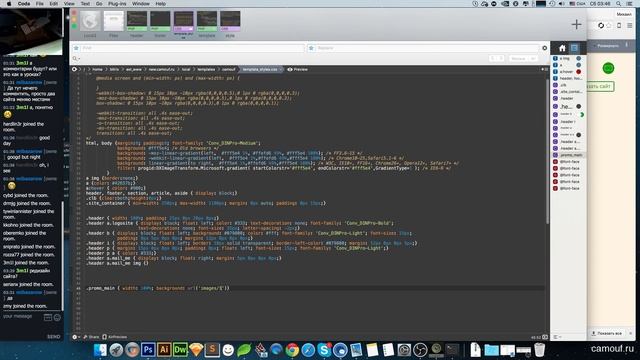This screenshot has width=640, height=360.
Task: Click star icon beside Replace field
Action: coord(311,48)
